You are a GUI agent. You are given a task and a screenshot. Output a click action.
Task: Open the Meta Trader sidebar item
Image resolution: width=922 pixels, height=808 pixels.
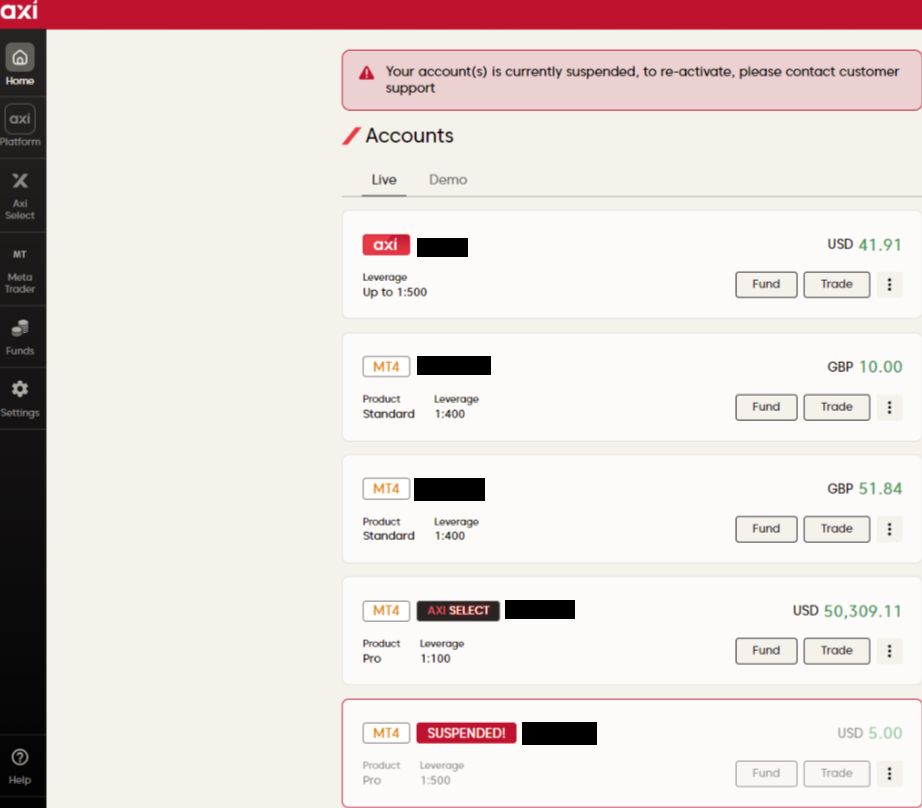point(20,270)
